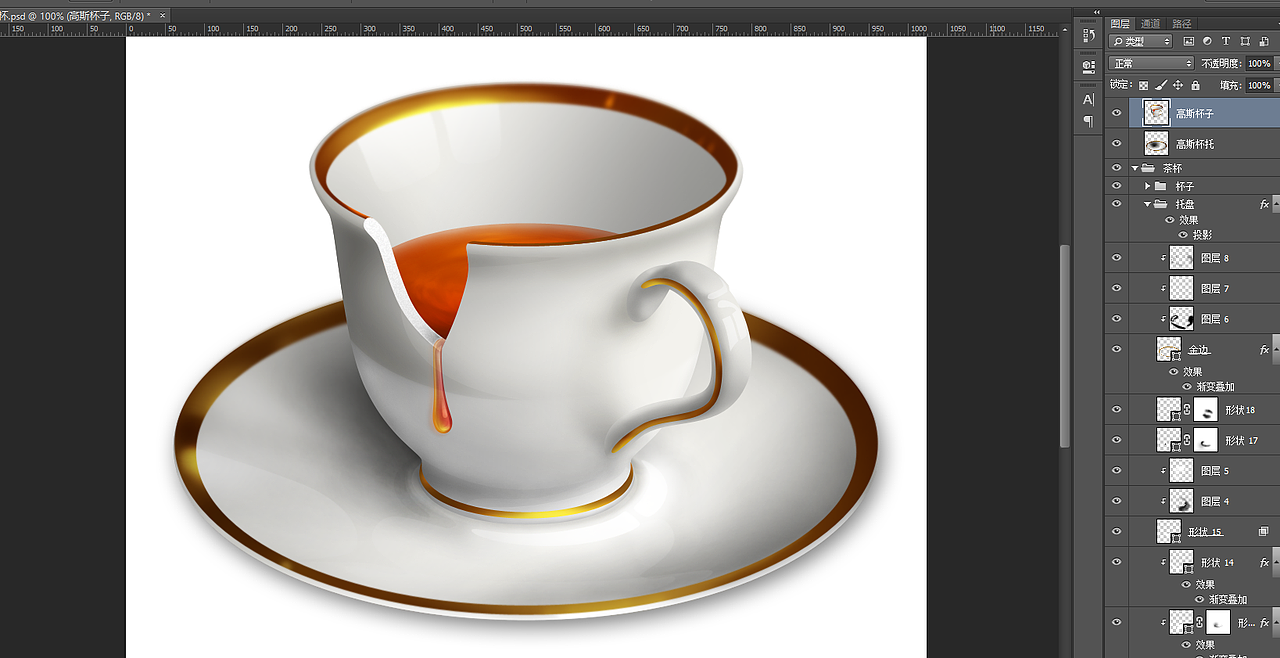Select the 图层 7 layer name

[1215, 289]
